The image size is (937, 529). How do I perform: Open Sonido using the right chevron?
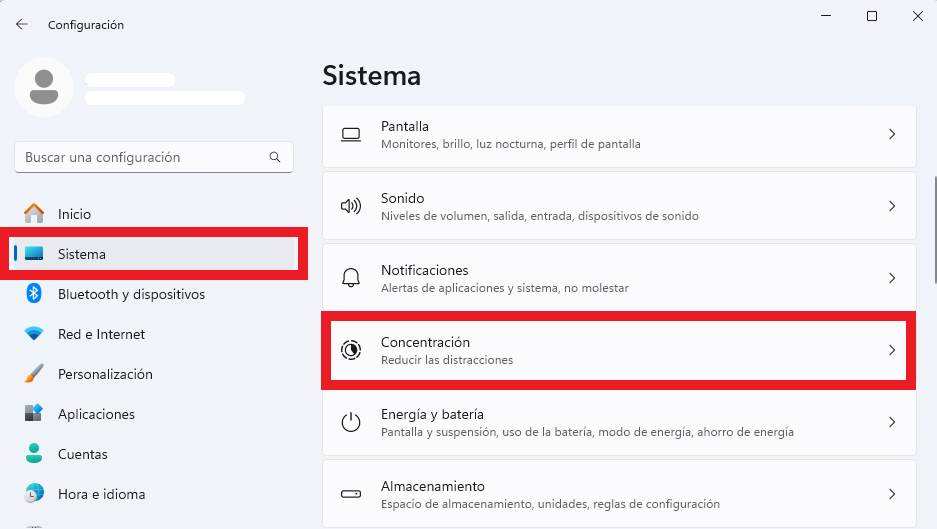coord(892,206)
